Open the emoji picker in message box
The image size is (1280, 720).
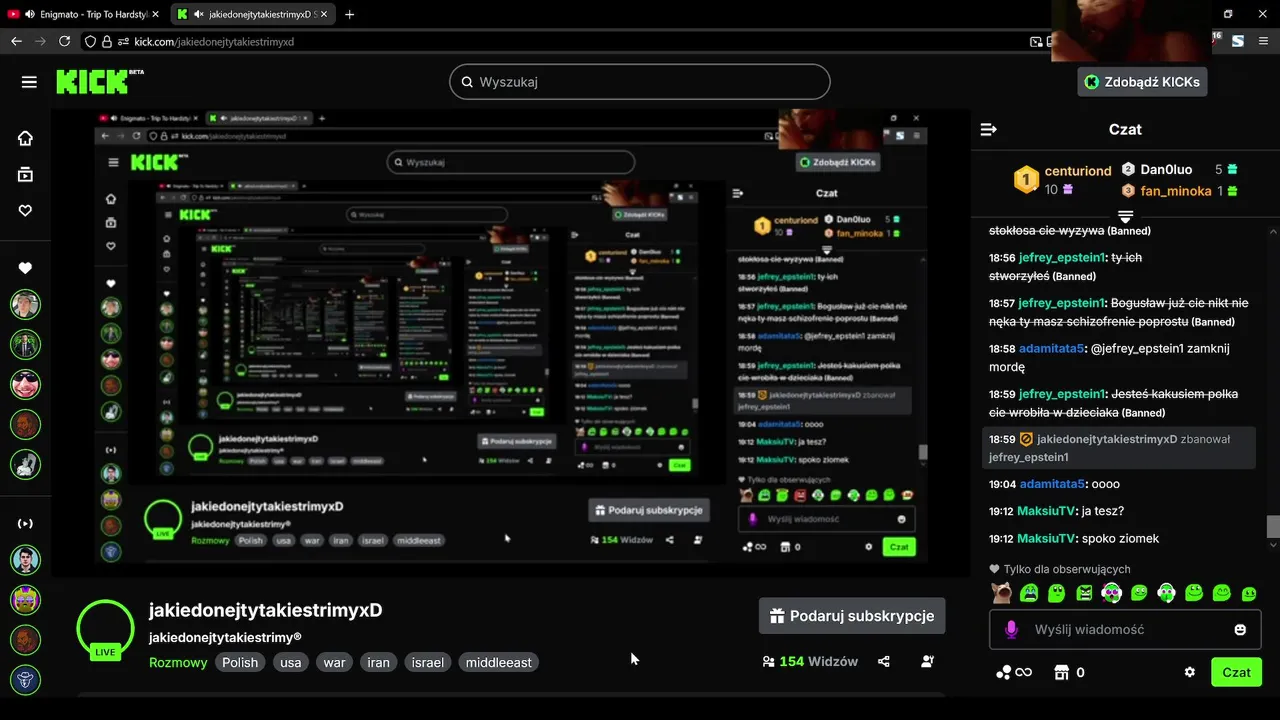point(1240,630)
